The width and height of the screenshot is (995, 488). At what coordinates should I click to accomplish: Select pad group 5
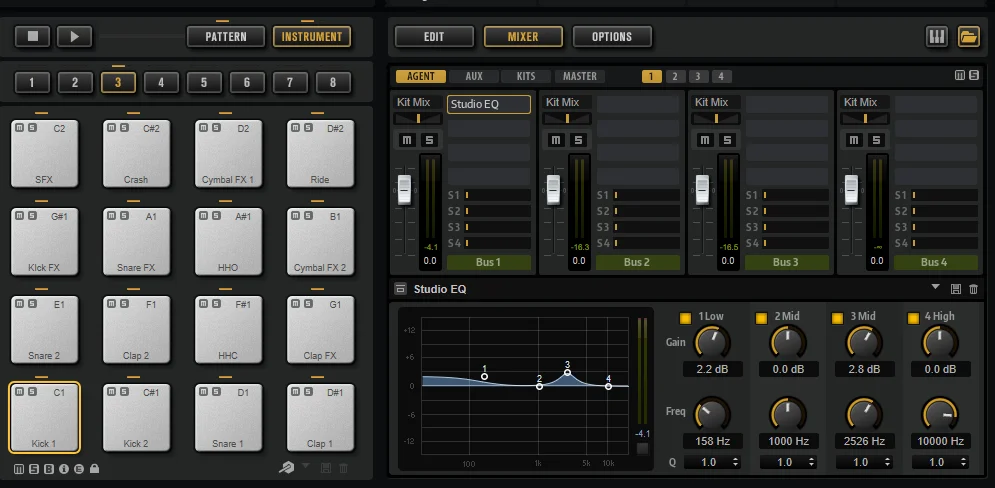tap(204, 82)
